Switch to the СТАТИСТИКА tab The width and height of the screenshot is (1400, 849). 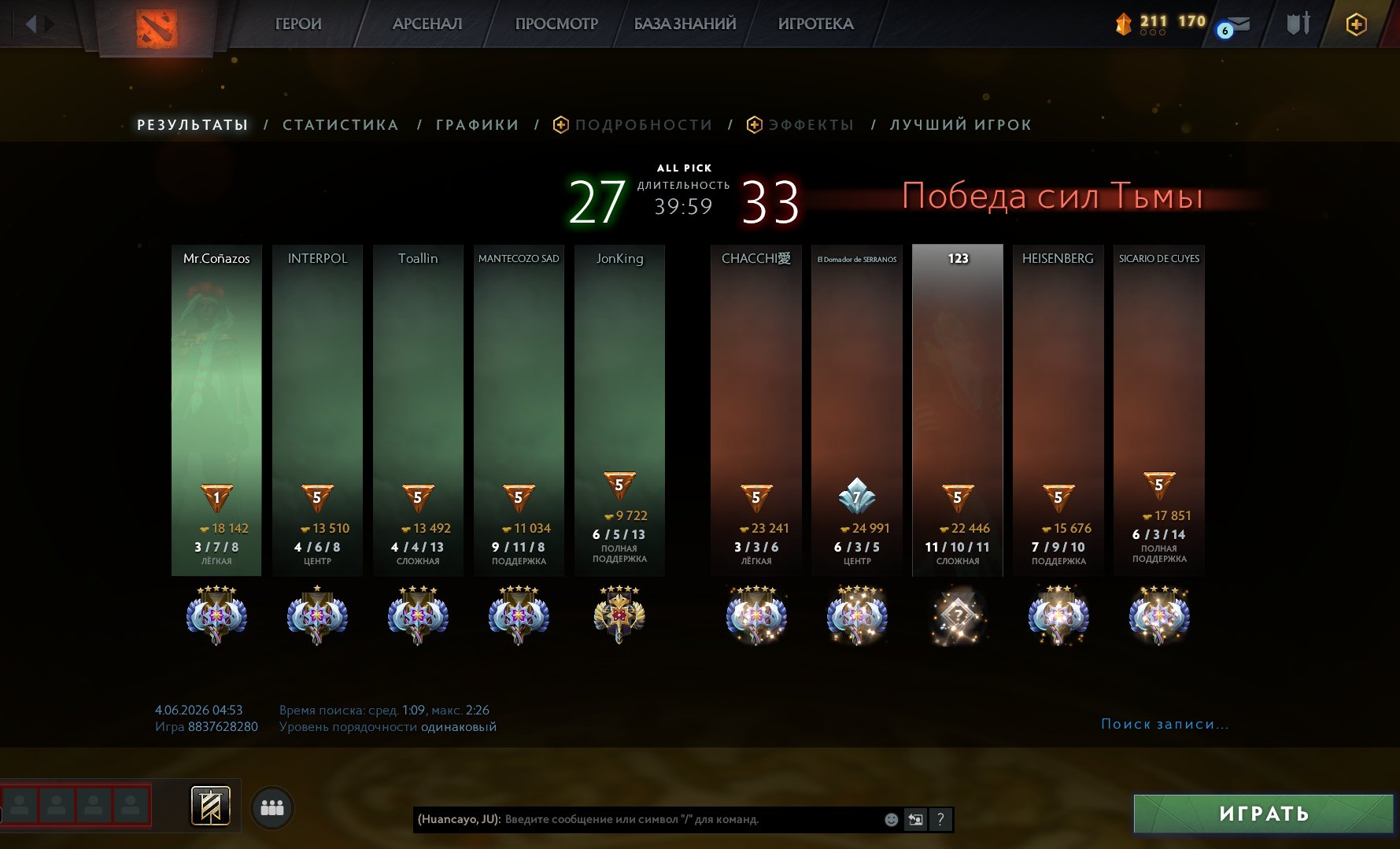(x=341, y=125)
